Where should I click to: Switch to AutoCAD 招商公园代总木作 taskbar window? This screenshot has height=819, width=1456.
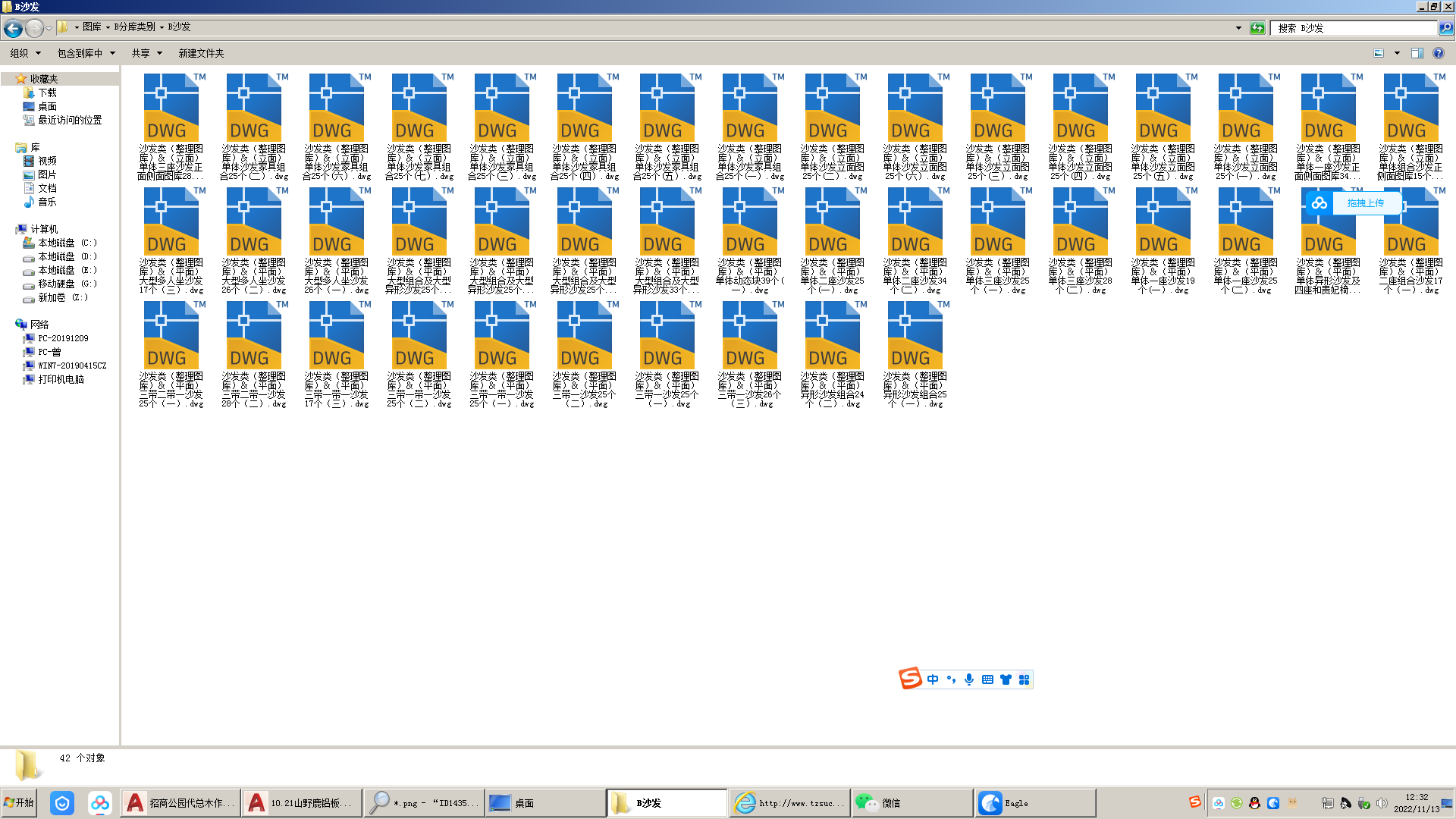[x=180, y=802]
